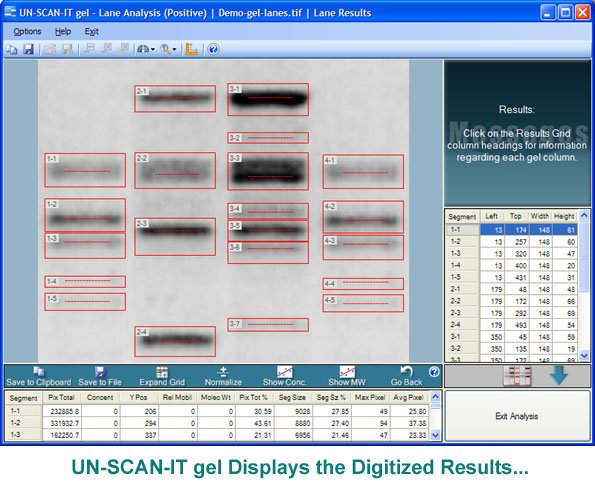Click Save to File
This screenshot has height=486, width=595.
100,376
